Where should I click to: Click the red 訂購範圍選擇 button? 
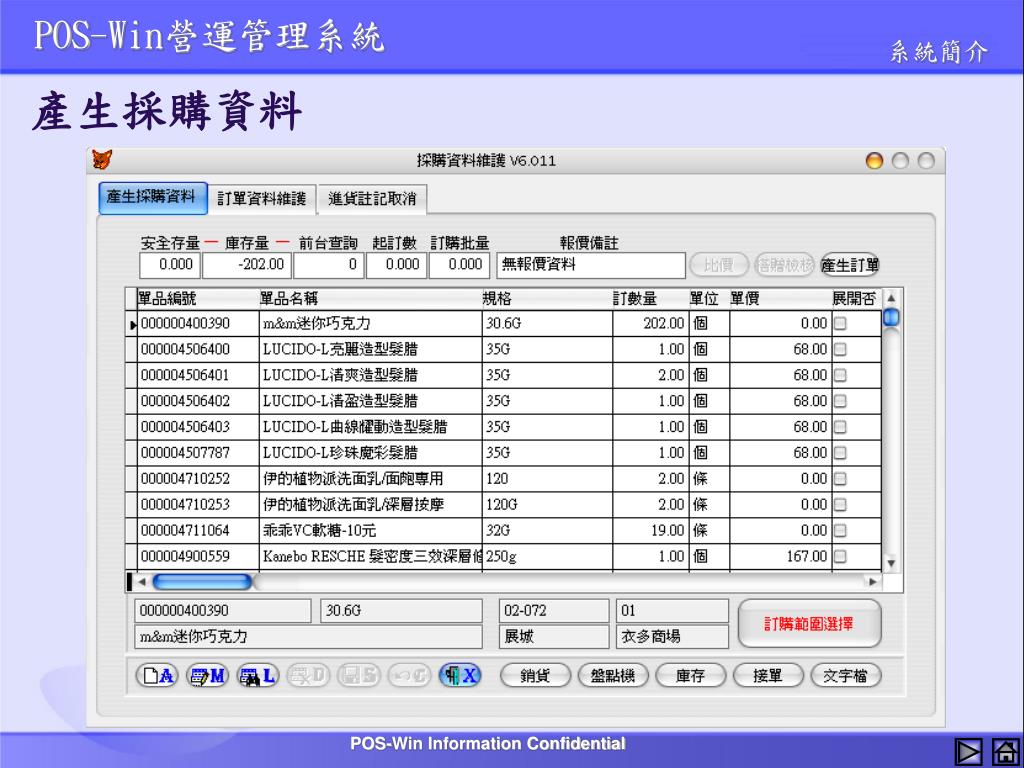pyautogui.click(x=809, y=624)
